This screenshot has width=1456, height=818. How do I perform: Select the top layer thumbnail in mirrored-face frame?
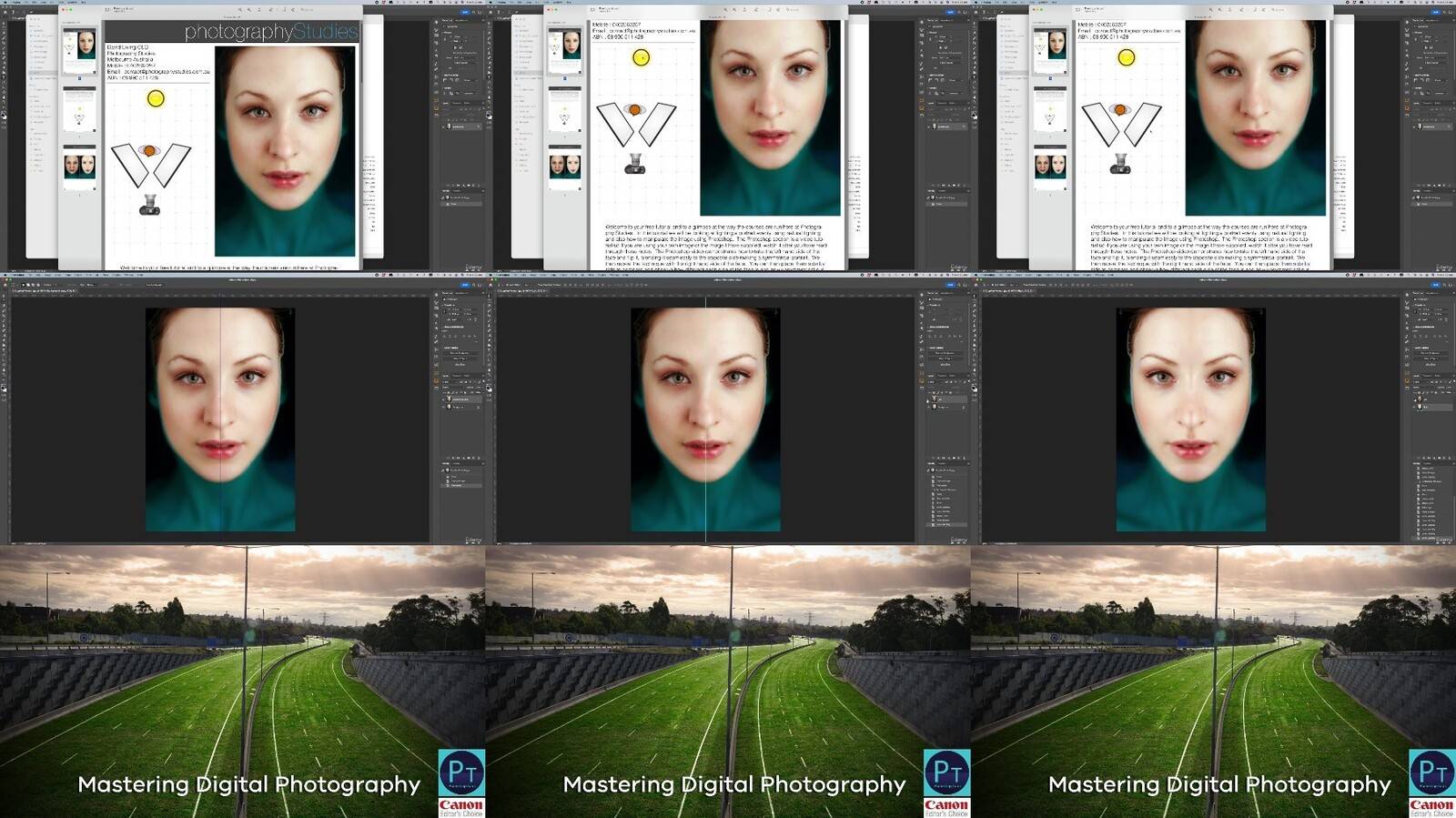[x=1420, y=399]
